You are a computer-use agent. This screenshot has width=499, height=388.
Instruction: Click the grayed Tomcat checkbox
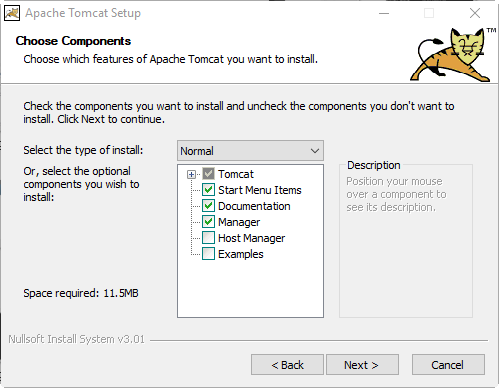coord(208,174)
